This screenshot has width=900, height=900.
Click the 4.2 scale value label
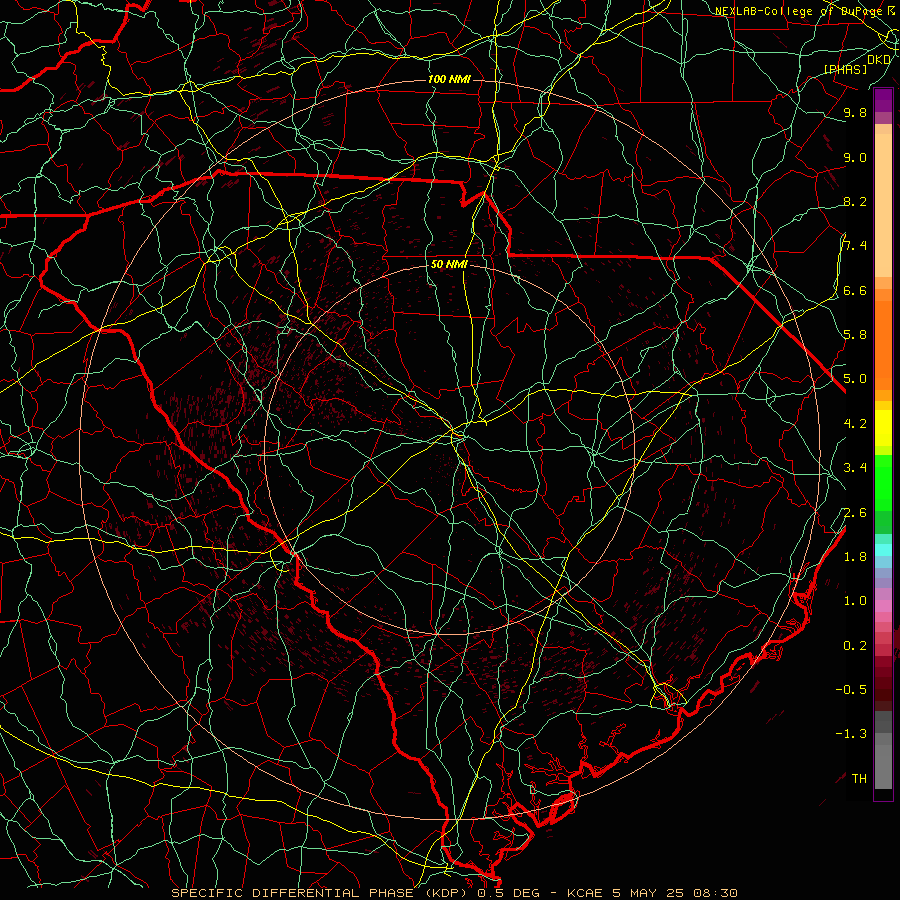[x=855, y=423]
